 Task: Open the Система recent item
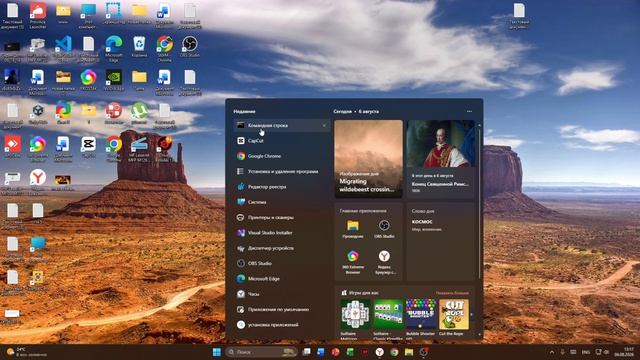point(282,202)
